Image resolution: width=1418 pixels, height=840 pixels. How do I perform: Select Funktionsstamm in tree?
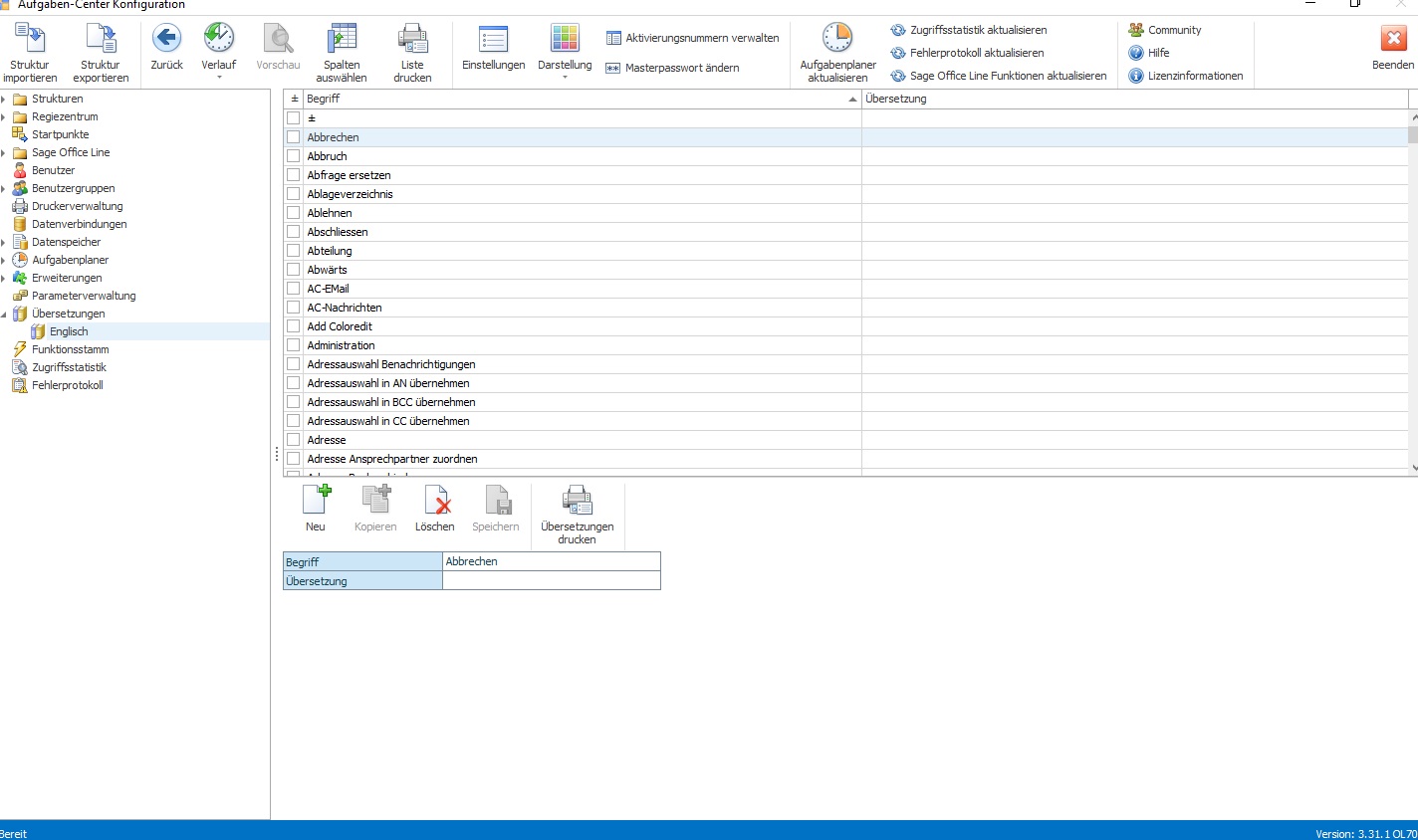click(70, 349)
